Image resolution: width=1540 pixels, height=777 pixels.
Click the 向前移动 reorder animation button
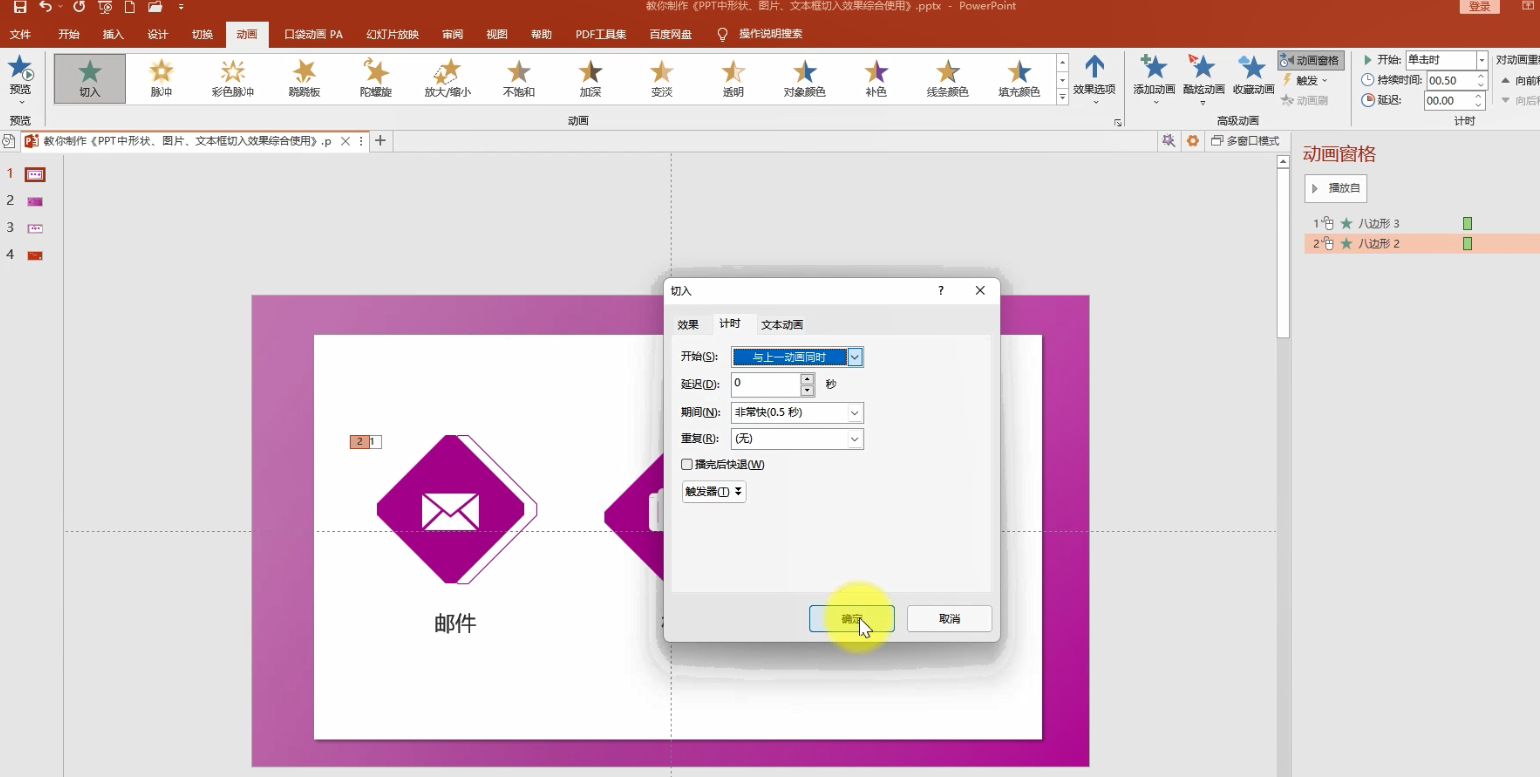click(x=1520, y=80)
